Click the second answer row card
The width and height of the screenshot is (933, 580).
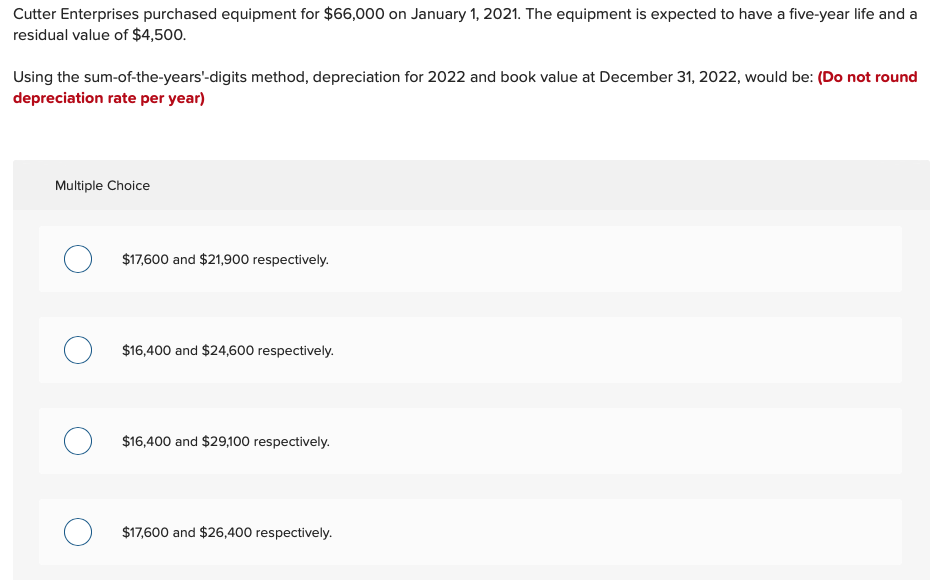pyautogui.click(x=470, y=350)
